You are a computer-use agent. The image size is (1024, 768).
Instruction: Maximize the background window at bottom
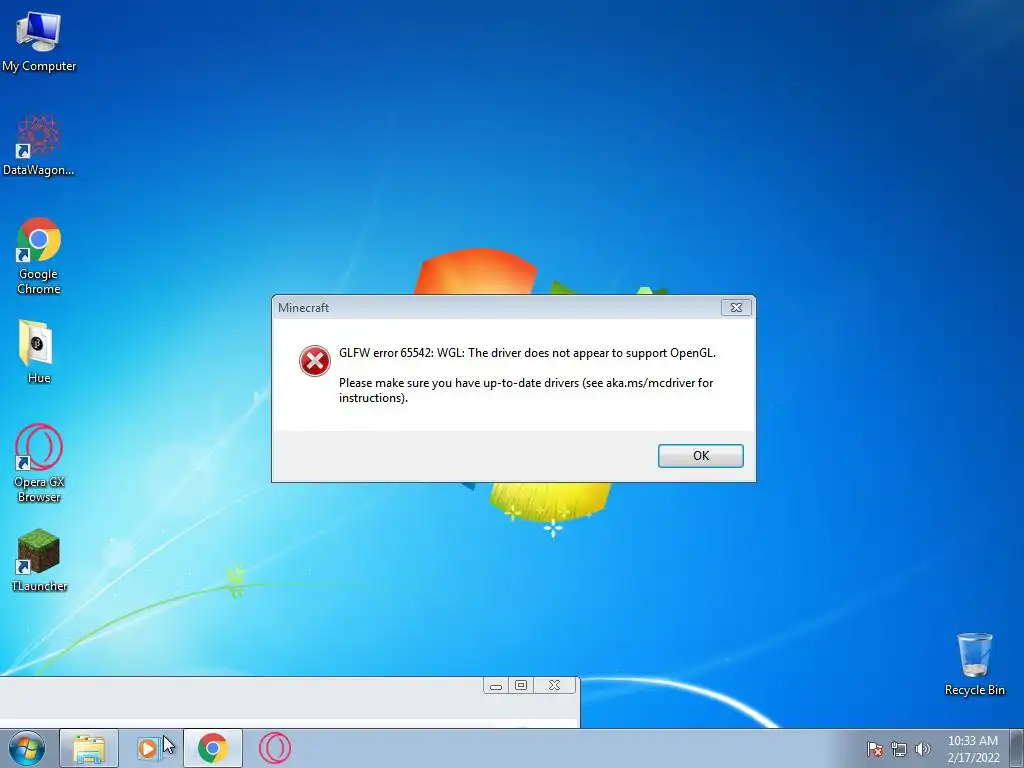click(x=520, y=685)
